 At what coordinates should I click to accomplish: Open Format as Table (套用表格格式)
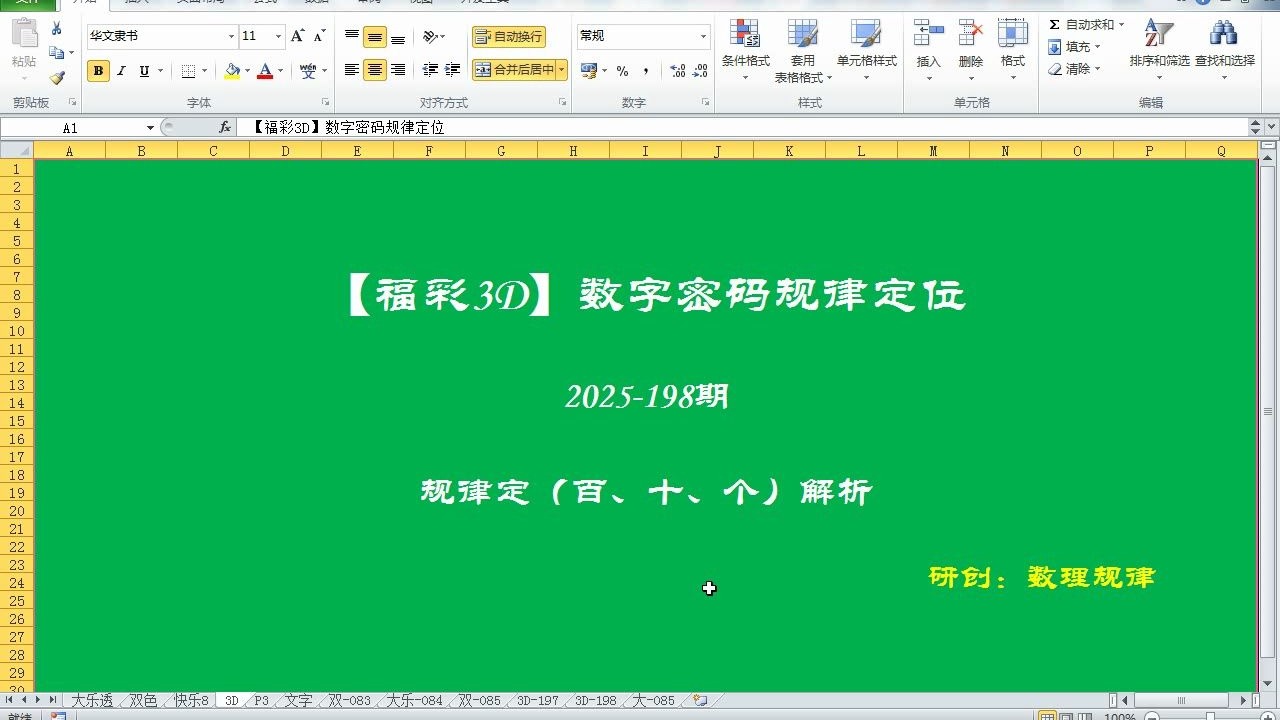tap(803, 50)
